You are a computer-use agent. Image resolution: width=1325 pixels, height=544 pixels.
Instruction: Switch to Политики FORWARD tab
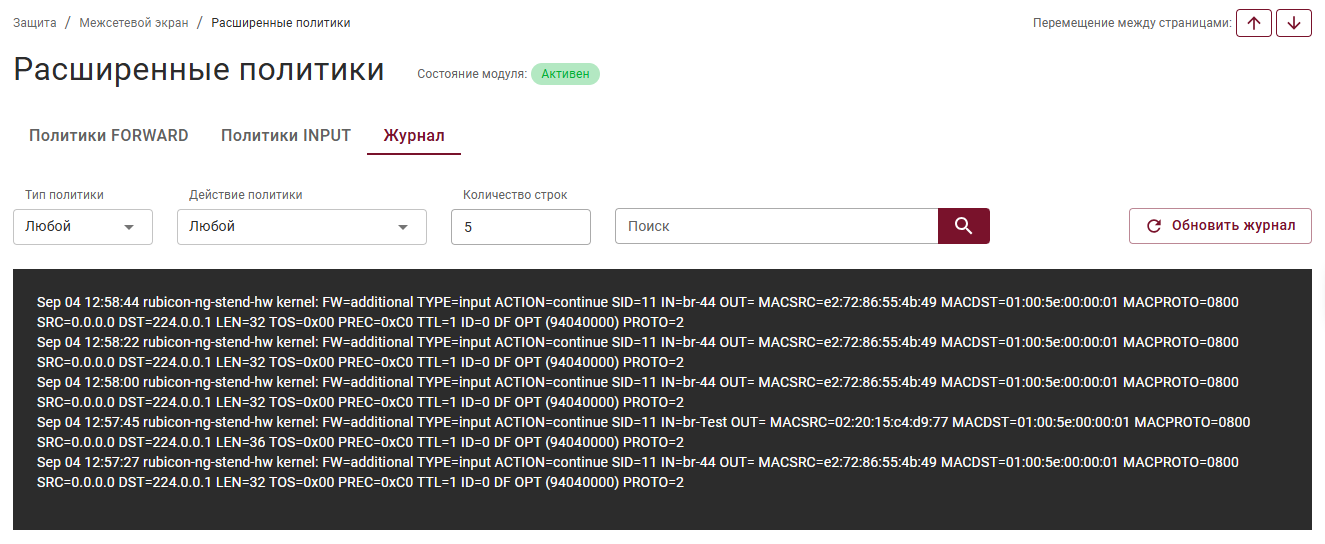pos(109,136)
